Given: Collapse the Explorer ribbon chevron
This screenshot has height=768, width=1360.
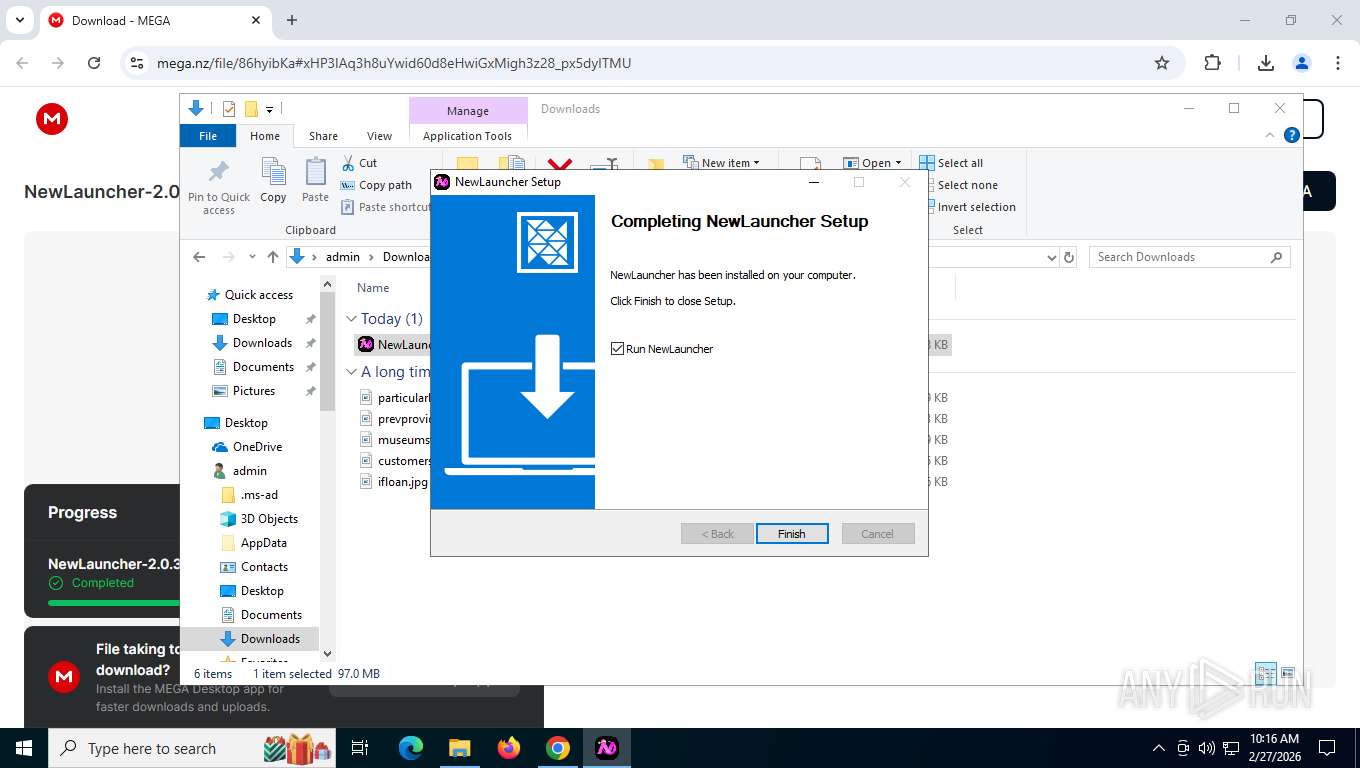Looking at the screenshot, I should tap(1271, 135).
